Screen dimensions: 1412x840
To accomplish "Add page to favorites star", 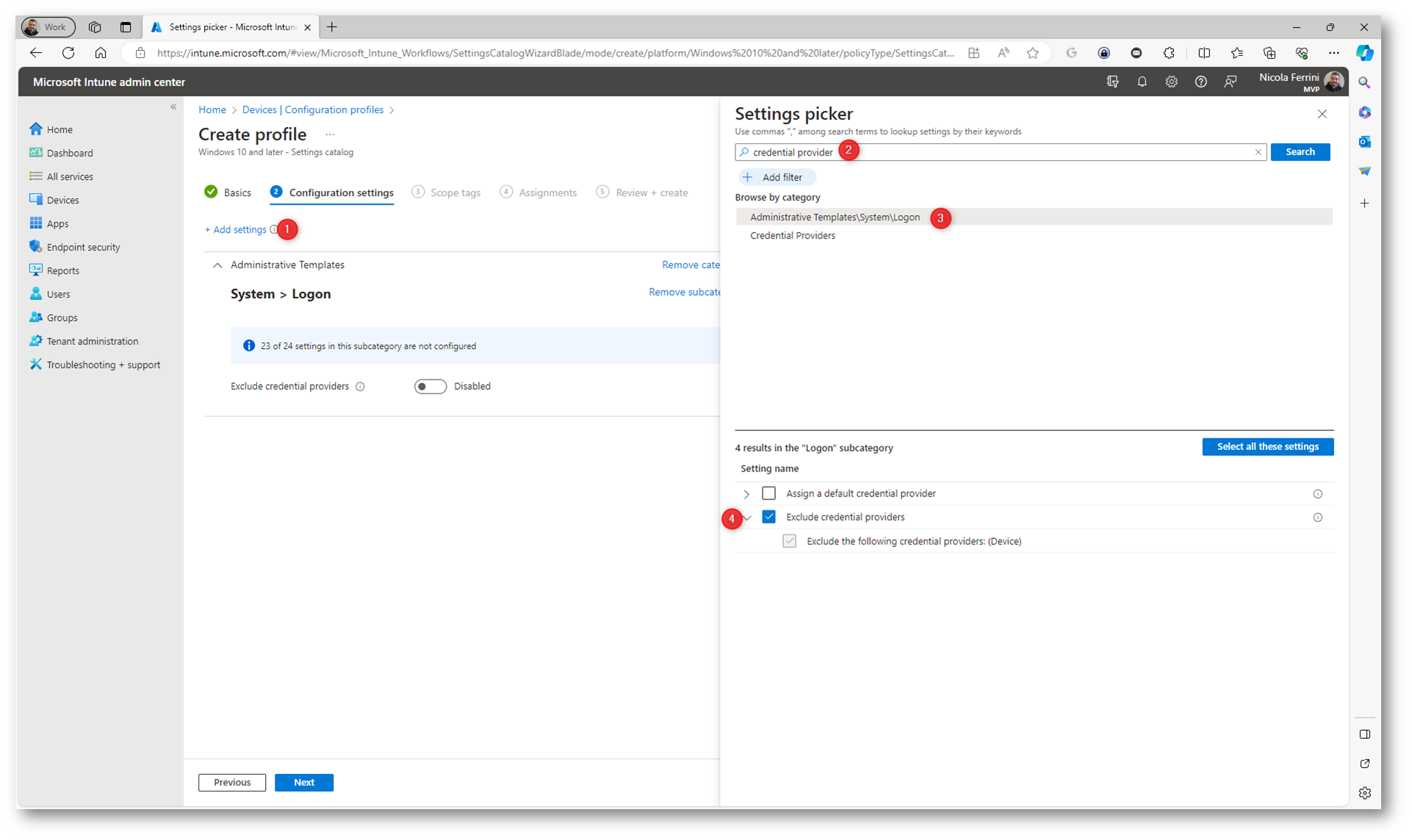I will pyautogui.click(x=1032, y=53).
